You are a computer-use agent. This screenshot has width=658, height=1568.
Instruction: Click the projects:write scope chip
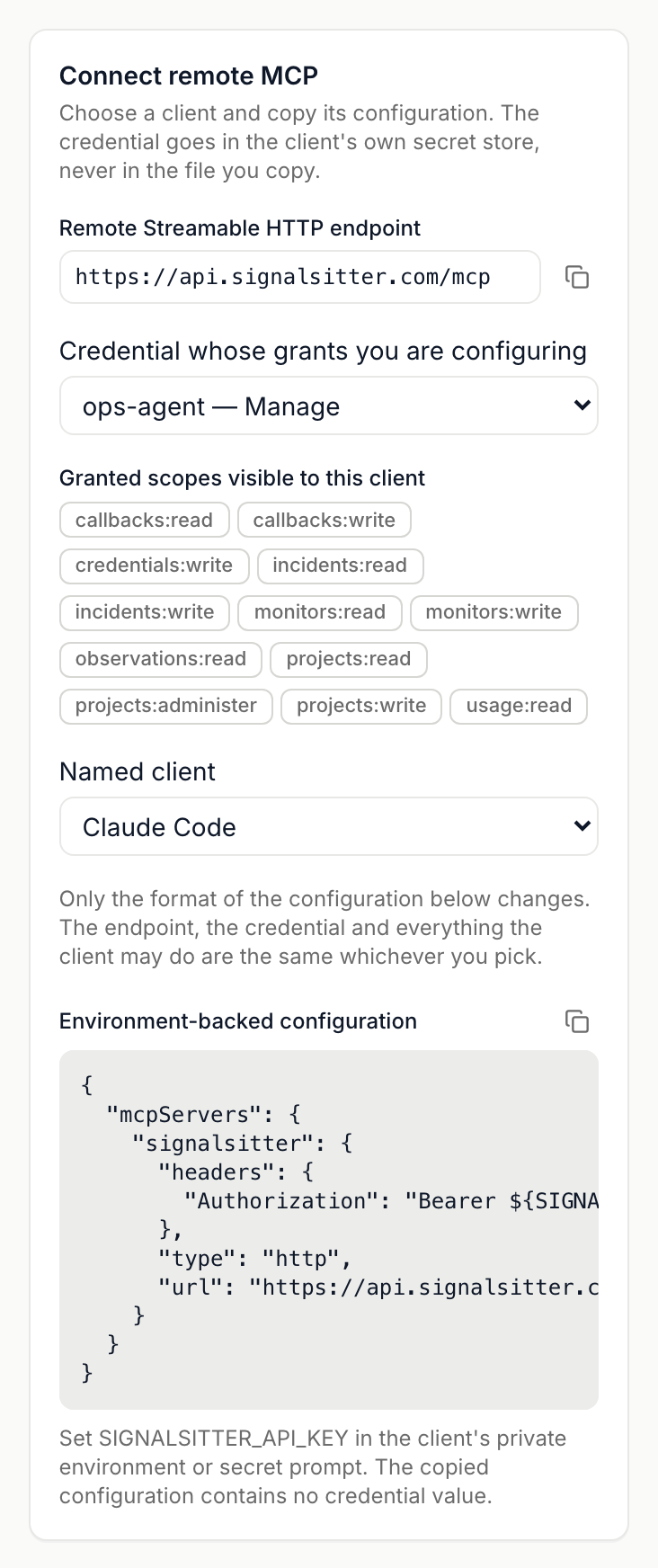click(x=361, y=706)
